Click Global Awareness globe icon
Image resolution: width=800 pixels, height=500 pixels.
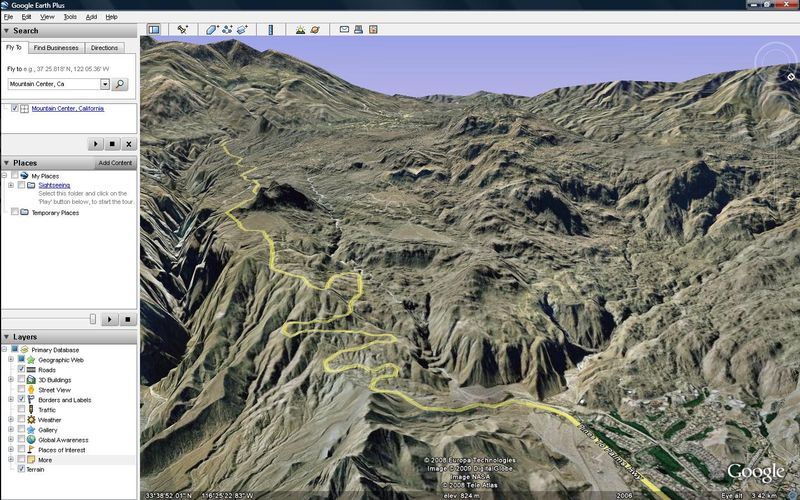point(31,440)
